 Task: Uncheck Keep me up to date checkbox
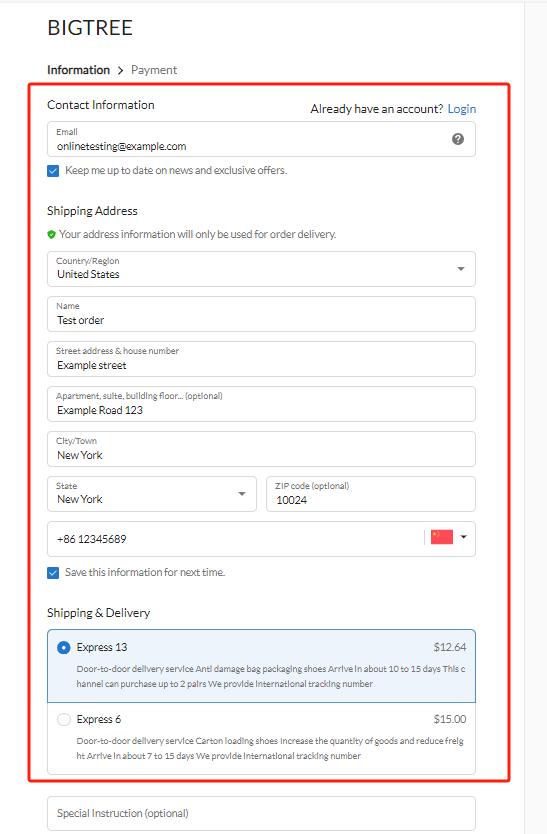[53, 171]
